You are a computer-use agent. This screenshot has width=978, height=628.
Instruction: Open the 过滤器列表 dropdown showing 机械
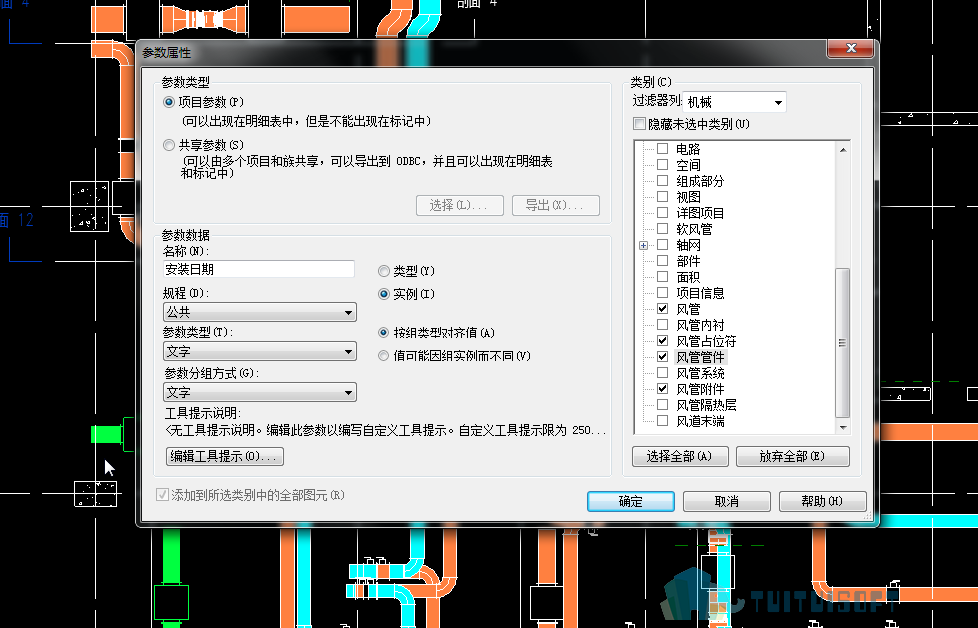coord(734,102)
